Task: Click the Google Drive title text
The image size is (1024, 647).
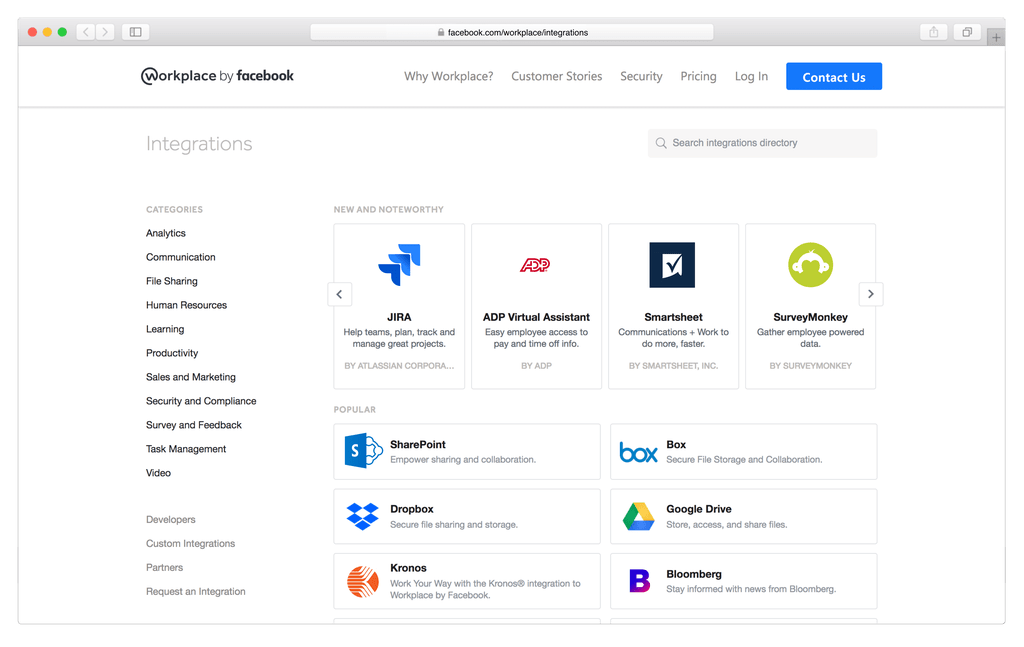Action: (699, 509)
